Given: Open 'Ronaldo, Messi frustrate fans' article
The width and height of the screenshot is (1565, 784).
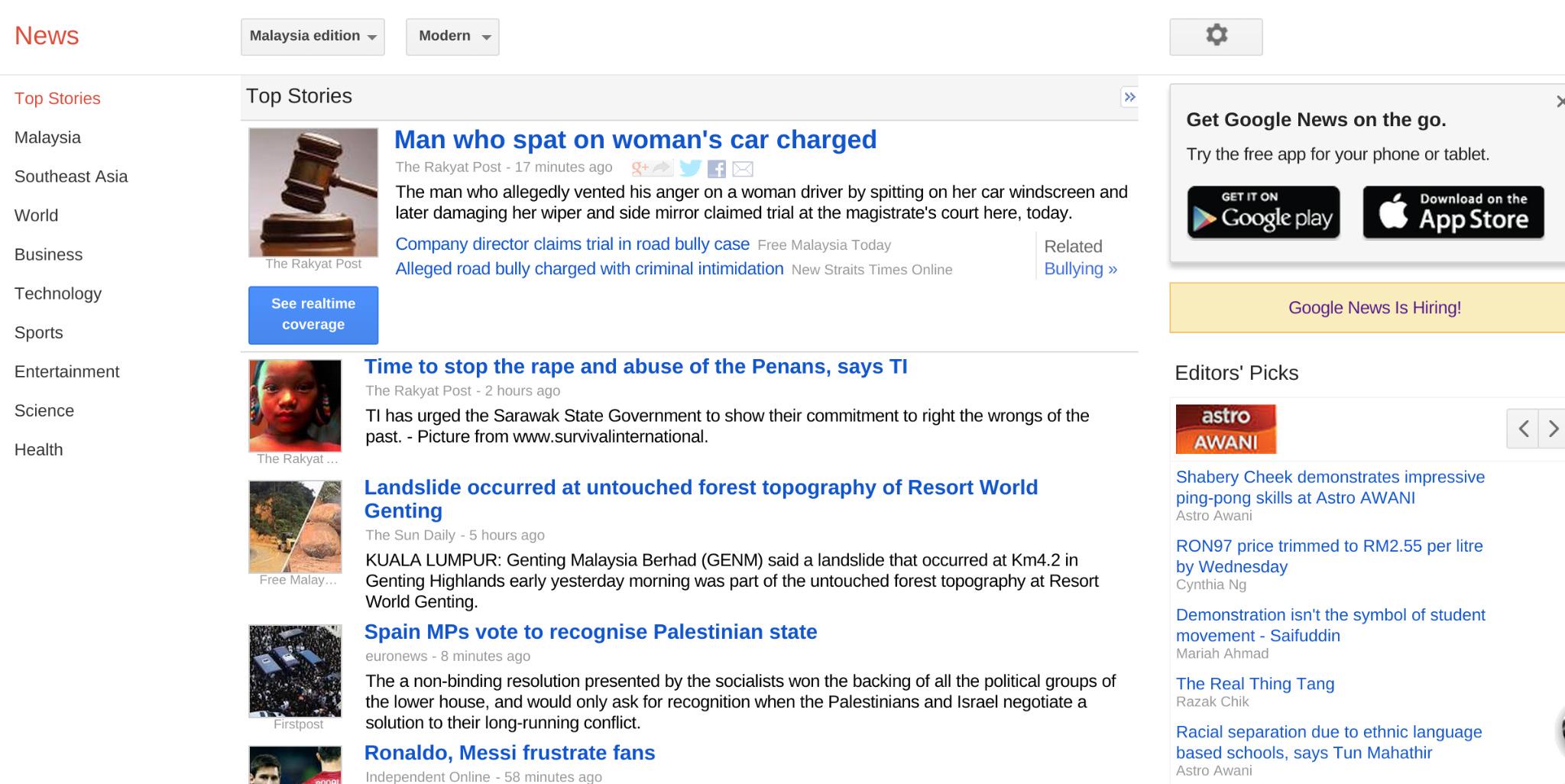Looking at the screenshot, I should click(510, 753).
